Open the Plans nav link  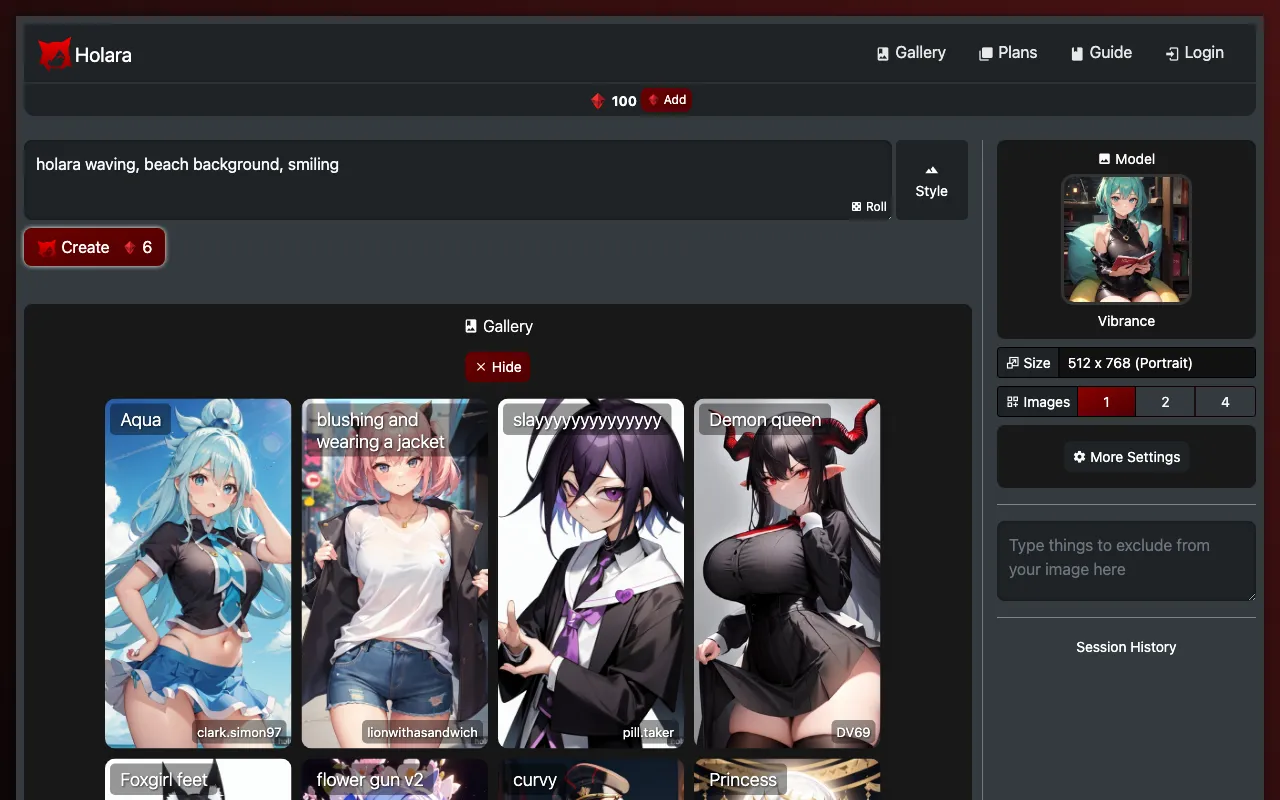[1008, 53]
